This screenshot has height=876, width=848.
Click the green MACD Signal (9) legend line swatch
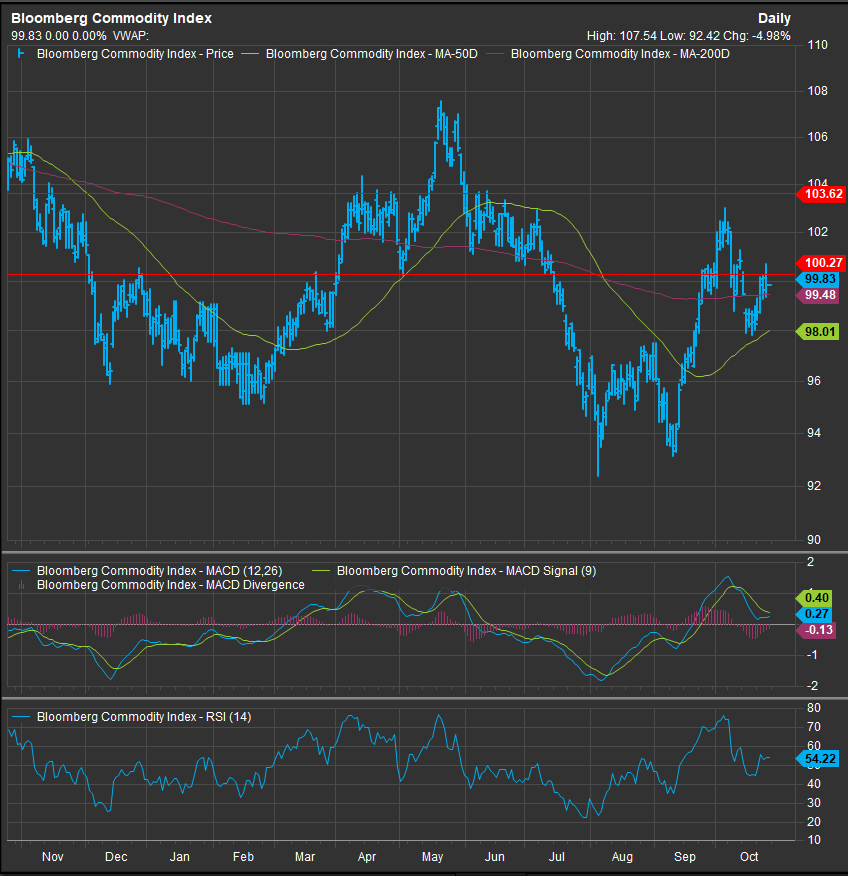coord(321,571)
